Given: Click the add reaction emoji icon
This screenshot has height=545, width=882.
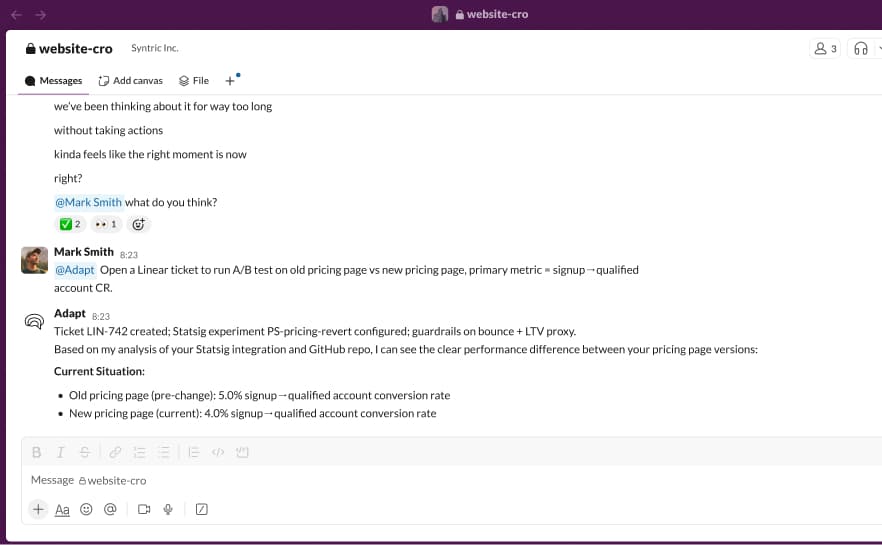Looking at the screenshot, I should click(139, 225).
